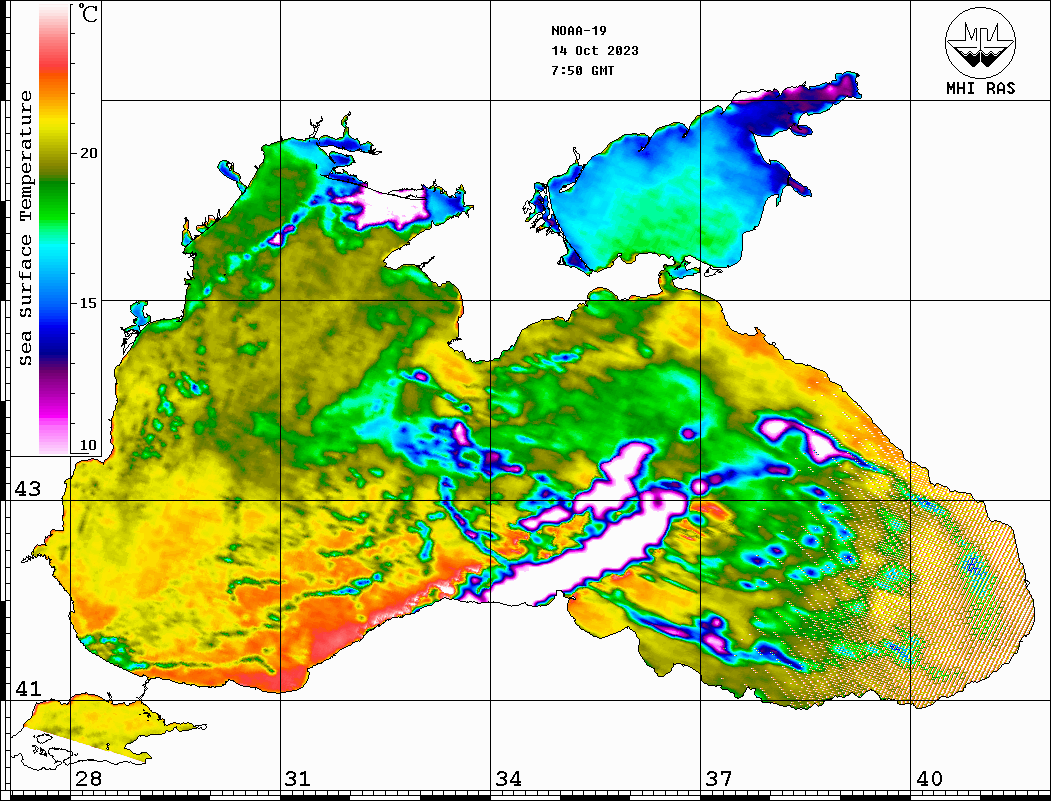
Task: Click the latitude label 43
Action: (26, 489)
